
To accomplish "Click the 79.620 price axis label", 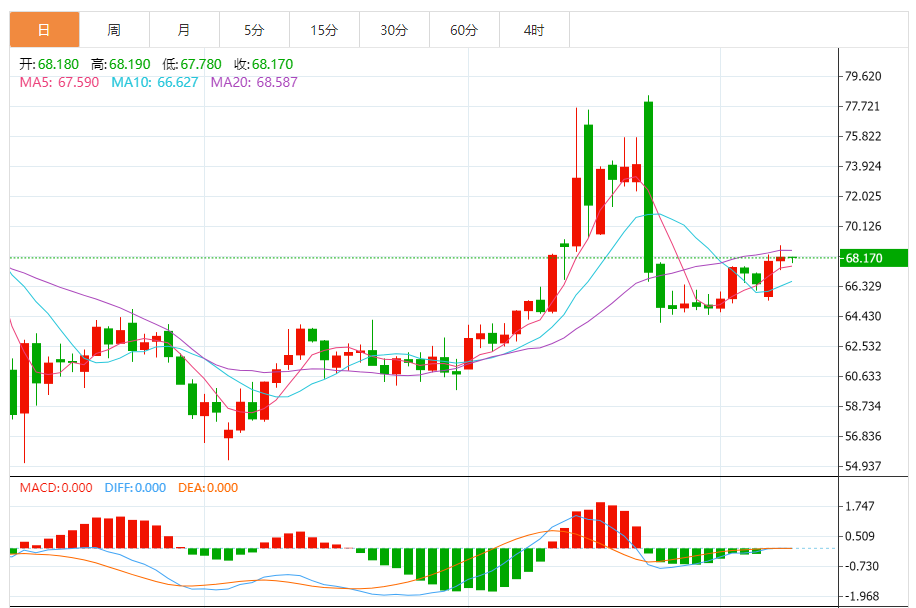I will coord(863,77).
